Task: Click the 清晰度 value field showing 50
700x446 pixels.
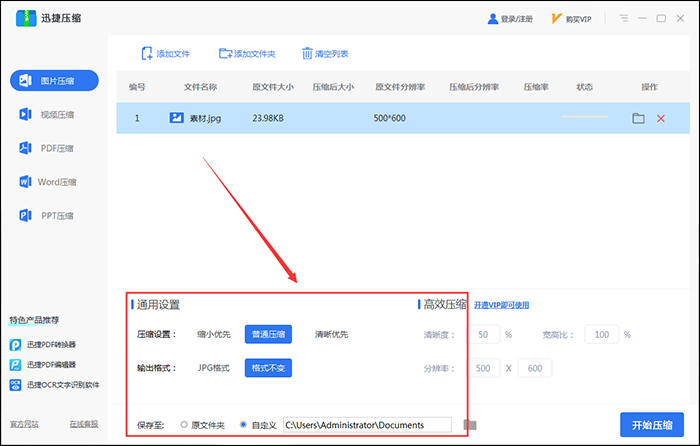Action: [x=483, y=334]
